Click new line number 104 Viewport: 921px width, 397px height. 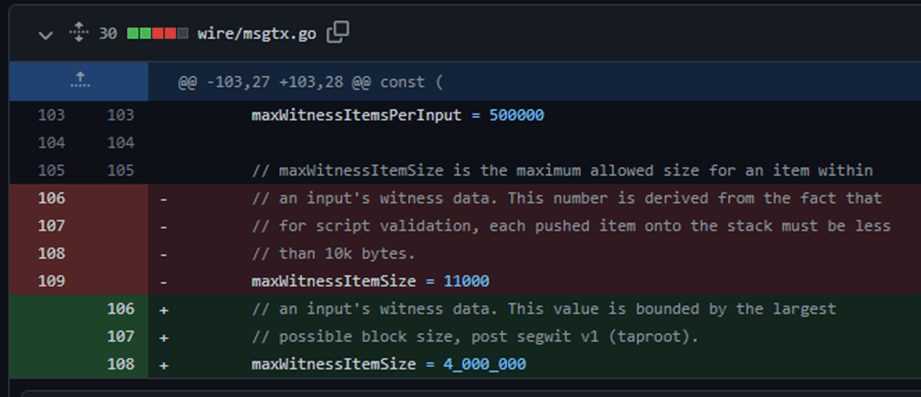point(120,143)
